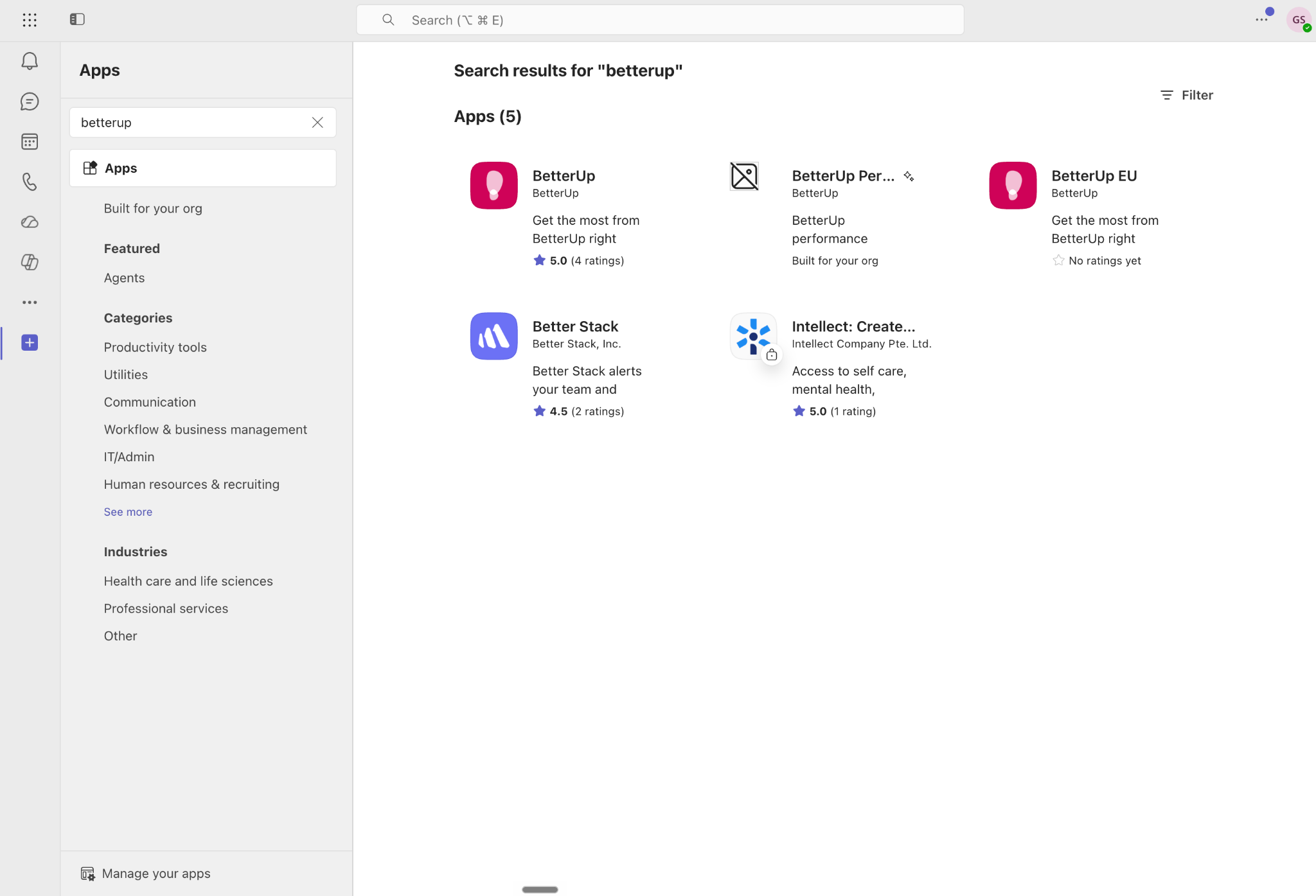Select Productivity tools category

(155, 347)
